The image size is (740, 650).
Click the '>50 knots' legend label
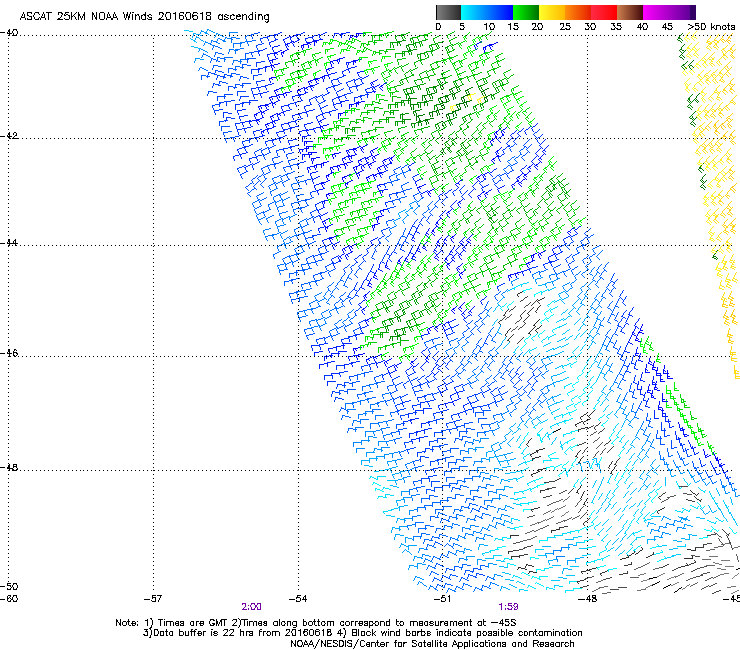pos(711,27)
